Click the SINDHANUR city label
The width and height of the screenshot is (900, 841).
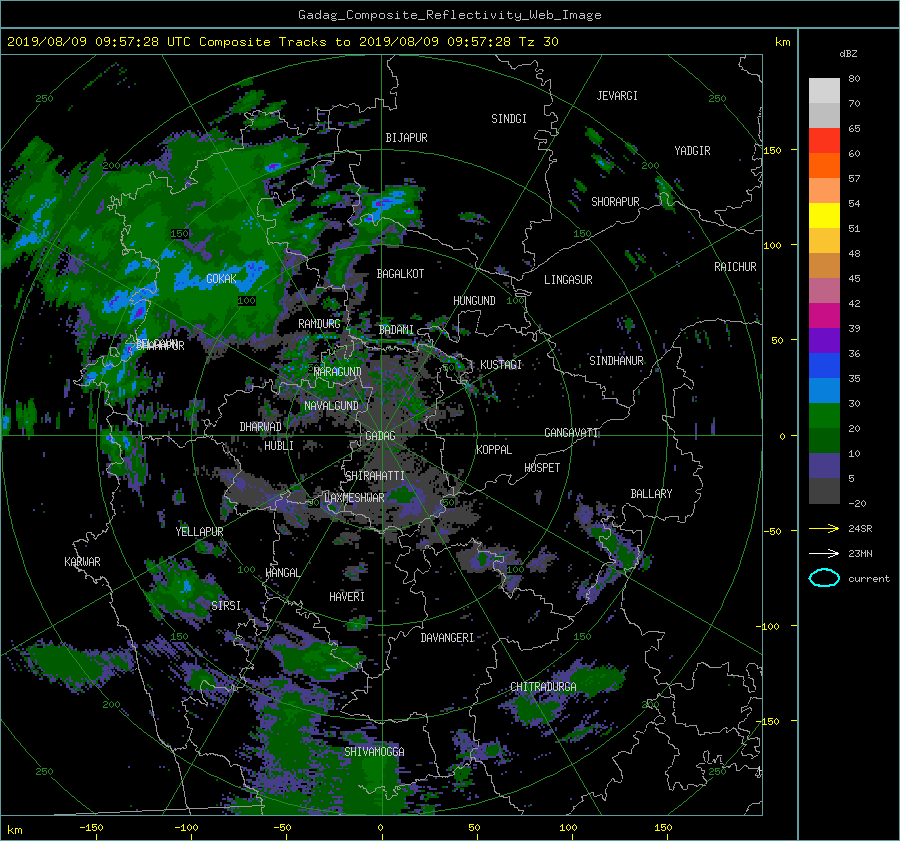[x=616, y=361]
